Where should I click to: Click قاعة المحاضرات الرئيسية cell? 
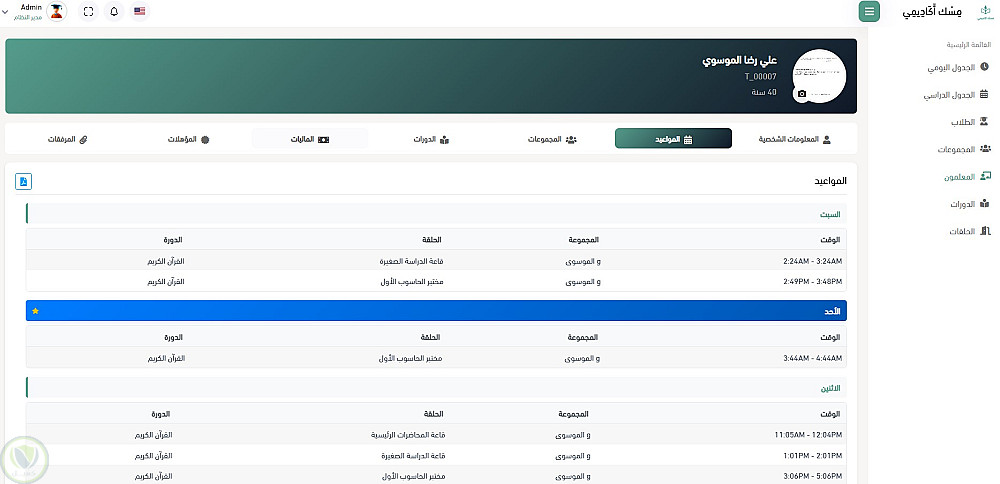[x=408, y=435]
